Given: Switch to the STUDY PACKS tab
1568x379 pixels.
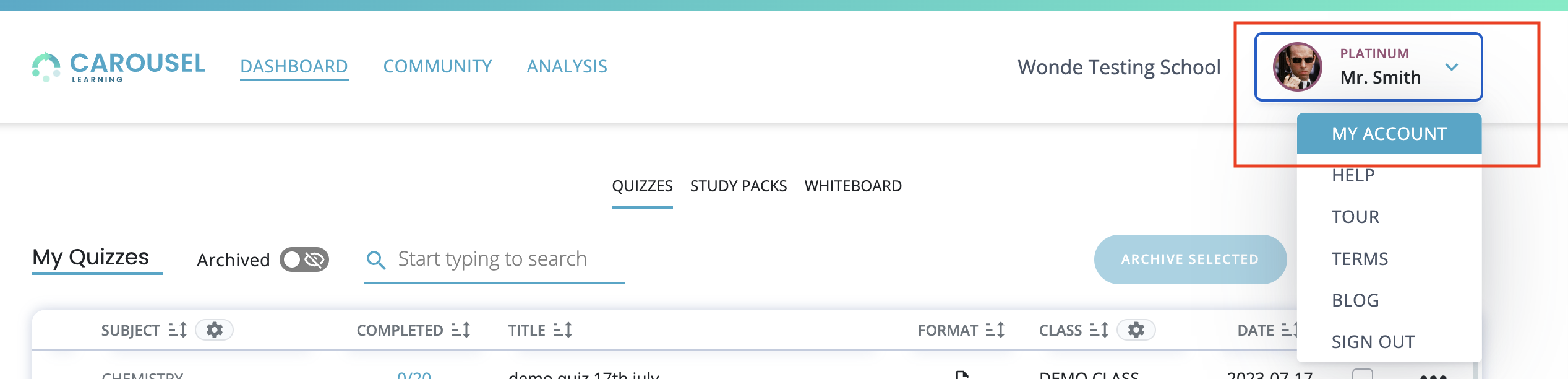Looking at the screenshot, I should click(x=738, y=186).
